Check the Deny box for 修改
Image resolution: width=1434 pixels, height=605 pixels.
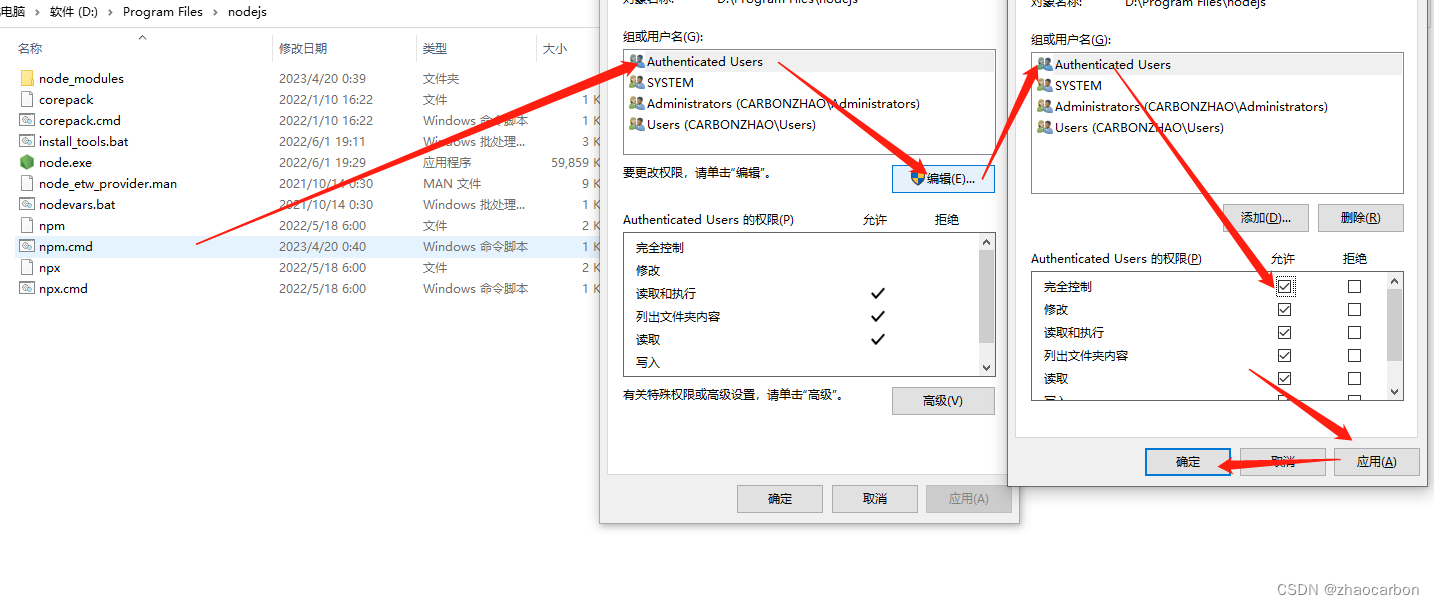pos(1354,309)
